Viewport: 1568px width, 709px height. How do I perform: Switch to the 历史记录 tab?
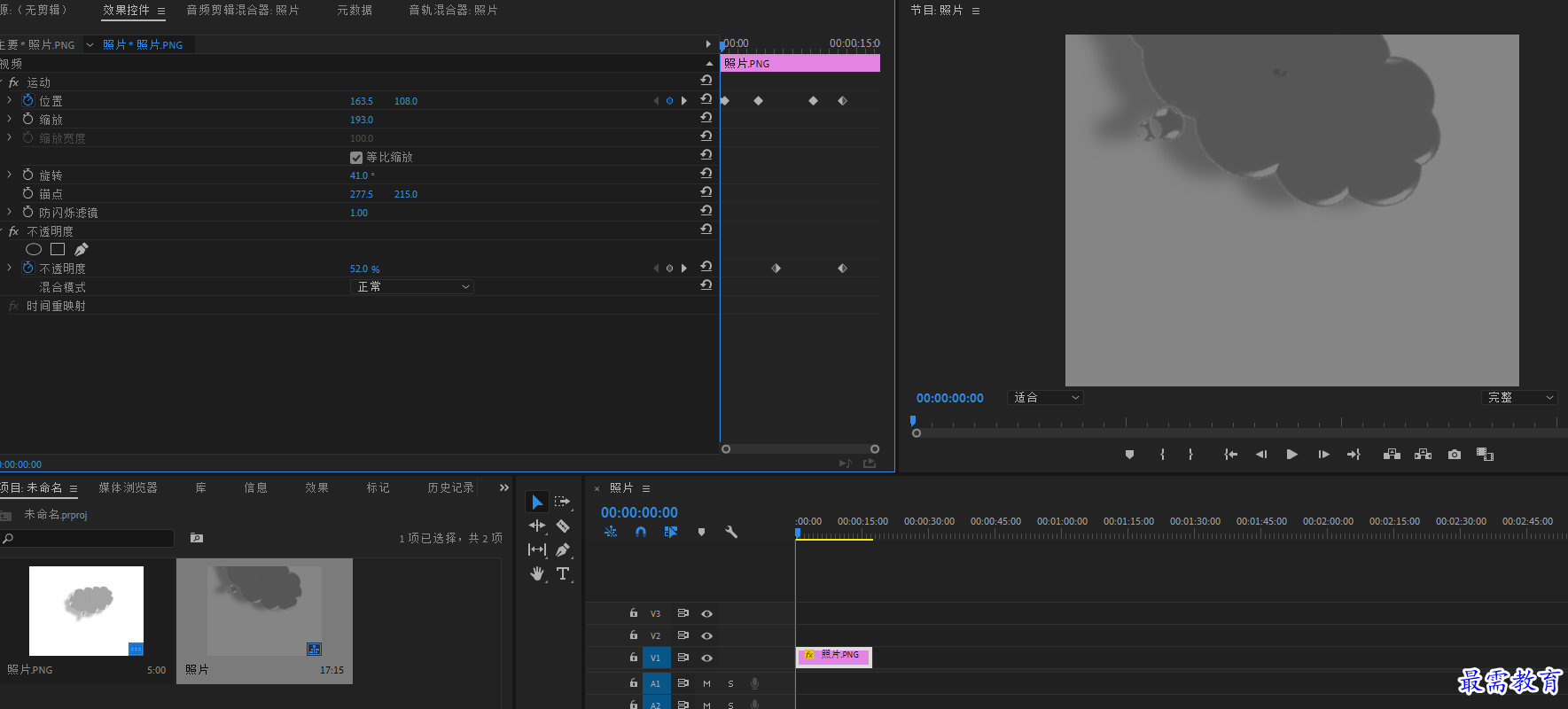coord(451,487)
